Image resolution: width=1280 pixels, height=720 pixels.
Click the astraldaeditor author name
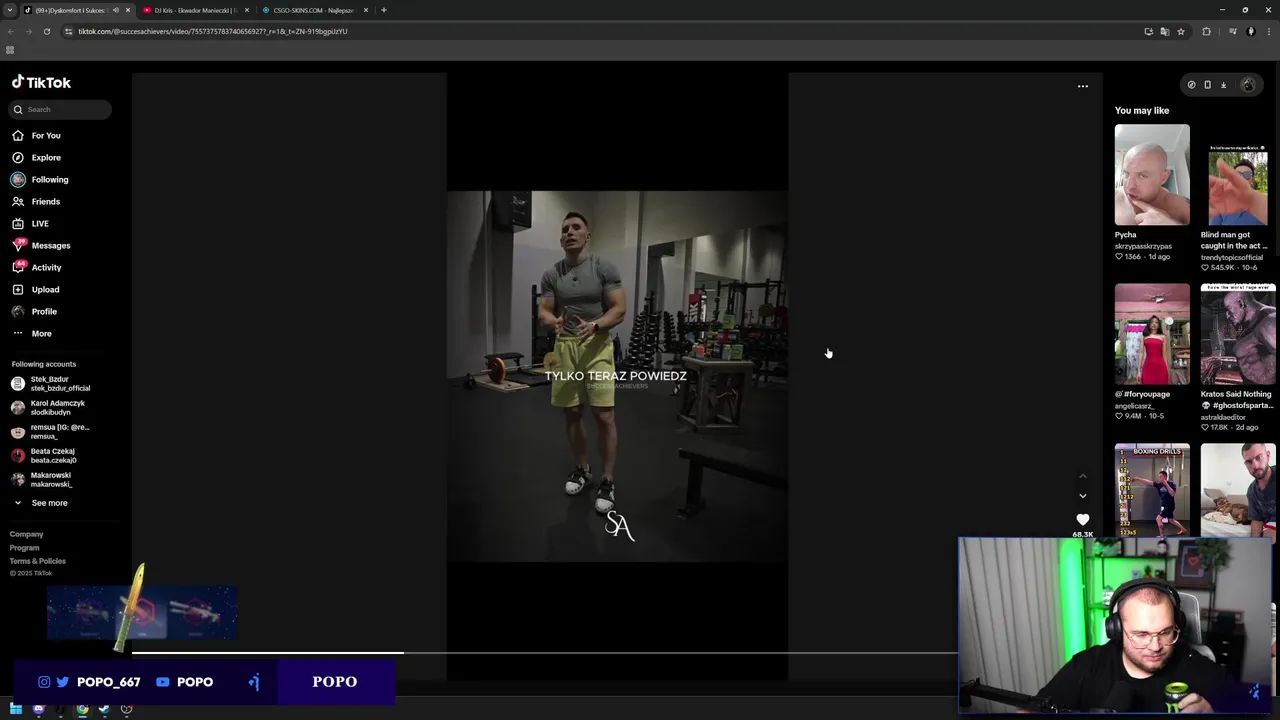click(1227, 417)
